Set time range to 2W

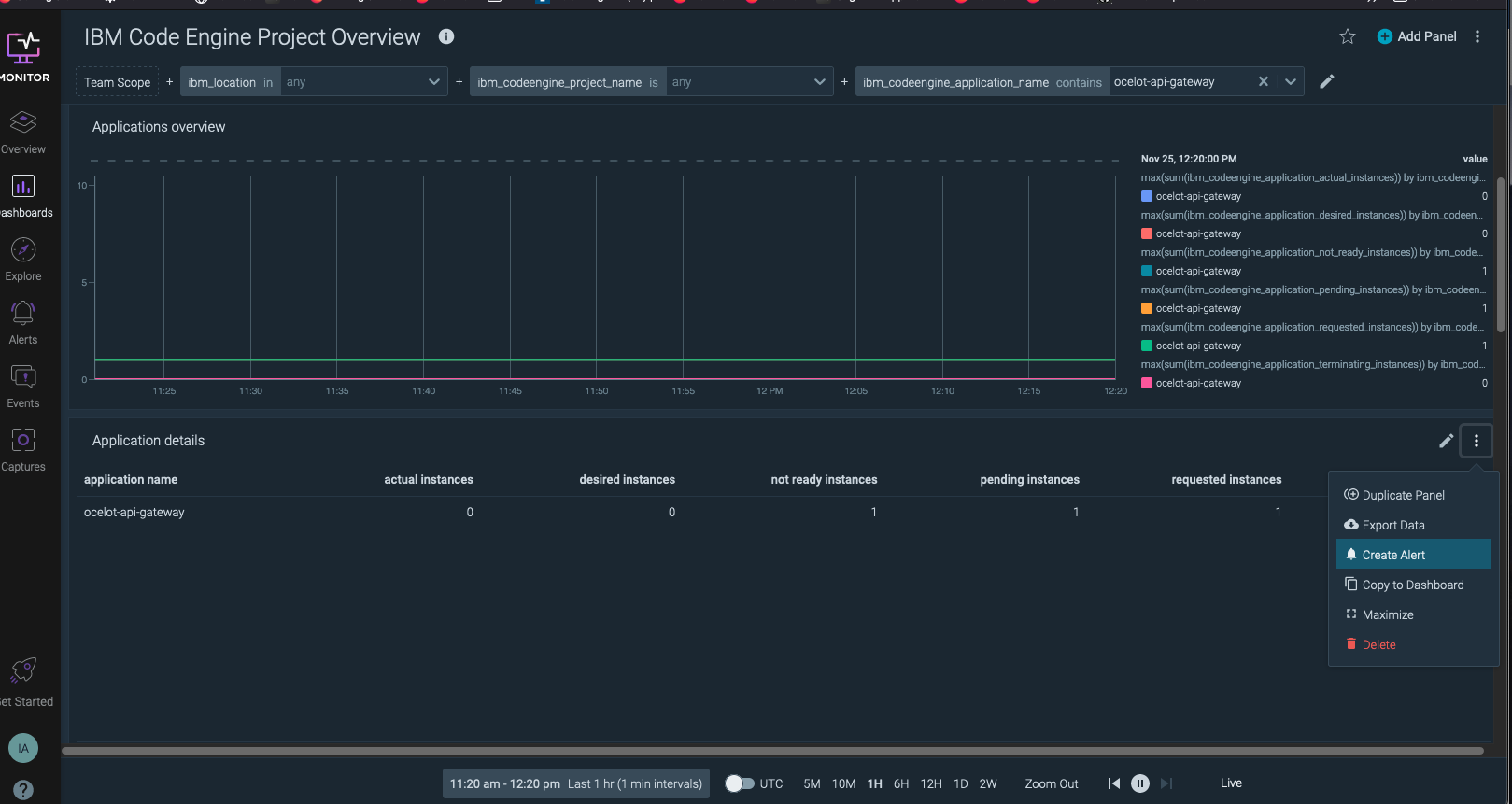(x=988, y=783)
